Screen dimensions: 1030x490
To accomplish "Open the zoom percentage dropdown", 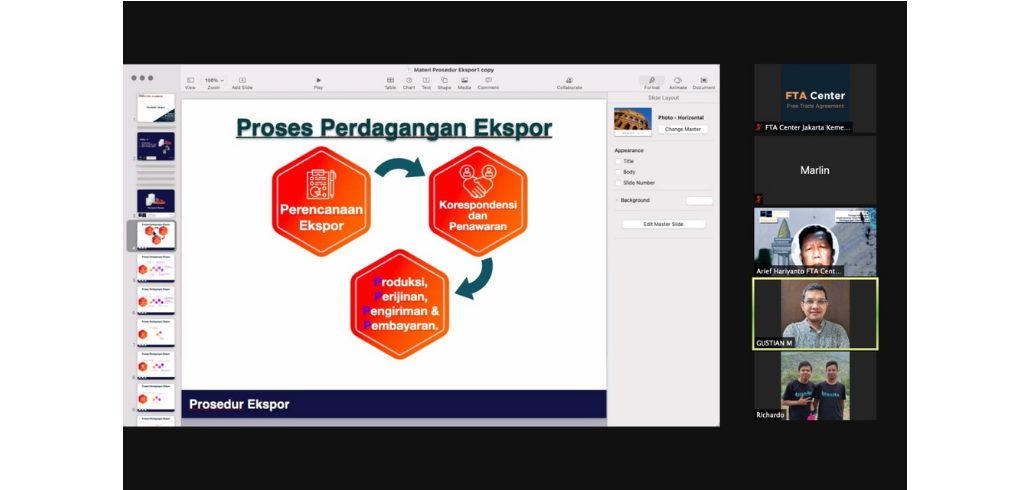I will tap(214, 81).
